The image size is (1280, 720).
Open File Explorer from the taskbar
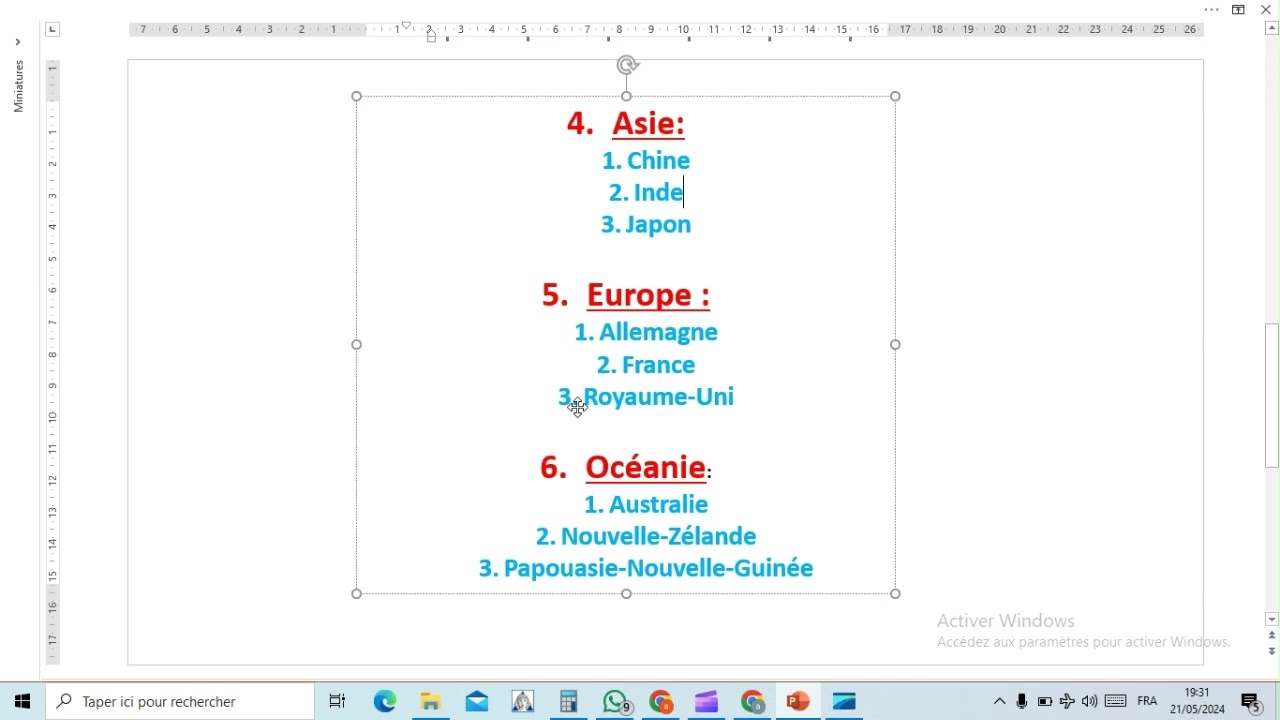[431, 702]
